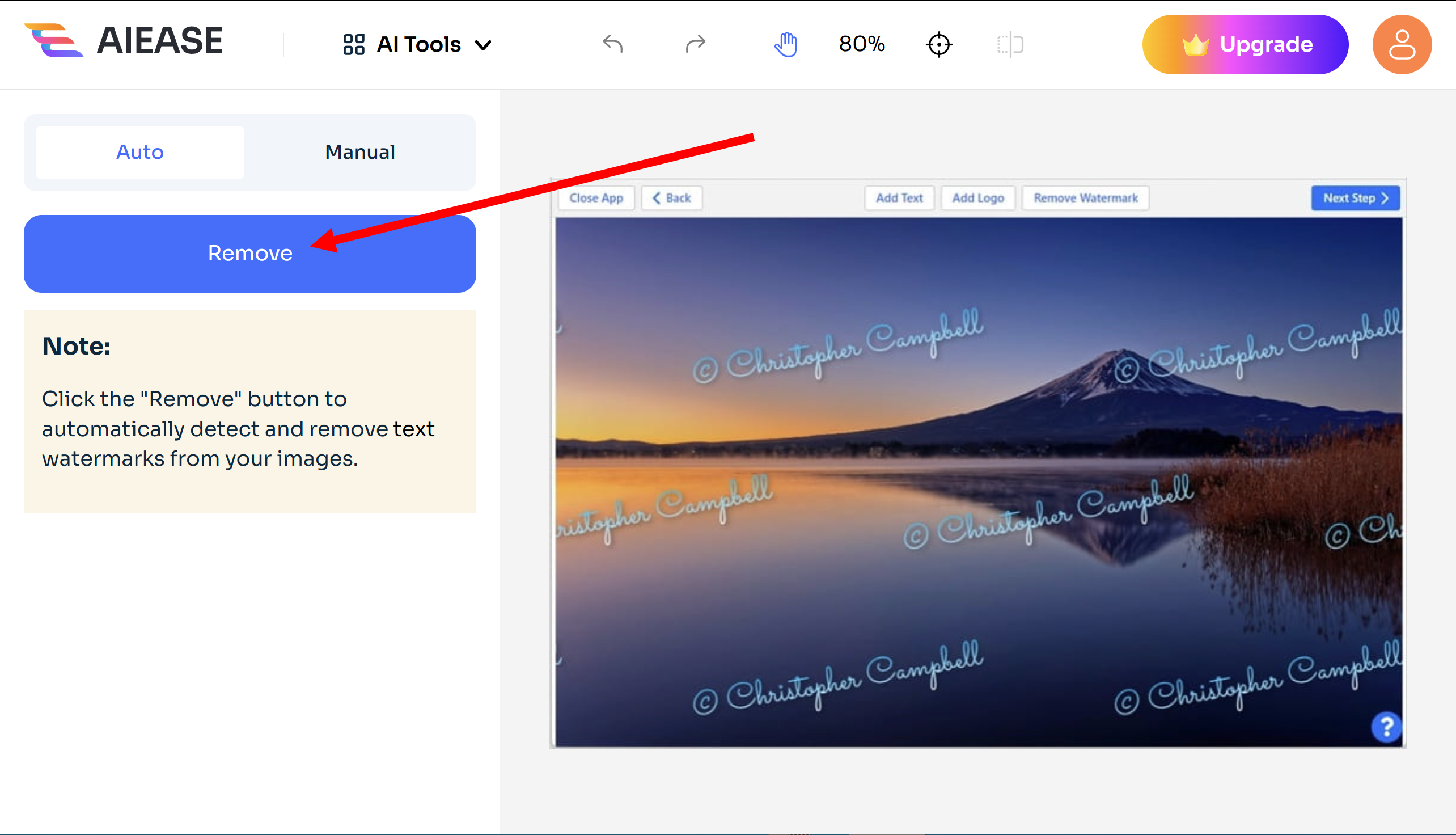The width and height of the screenshot is (1456, 835).
Task: Switch to the Auto tab
Action: pos(140,152)
